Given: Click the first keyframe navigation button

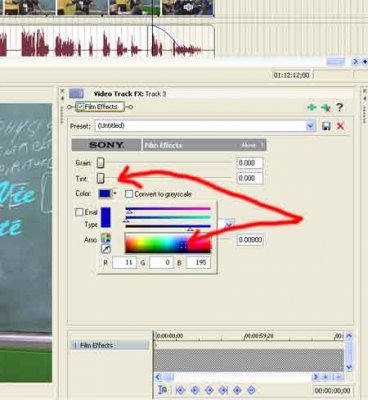Looking at the screenshot, I should coord(180,390).
